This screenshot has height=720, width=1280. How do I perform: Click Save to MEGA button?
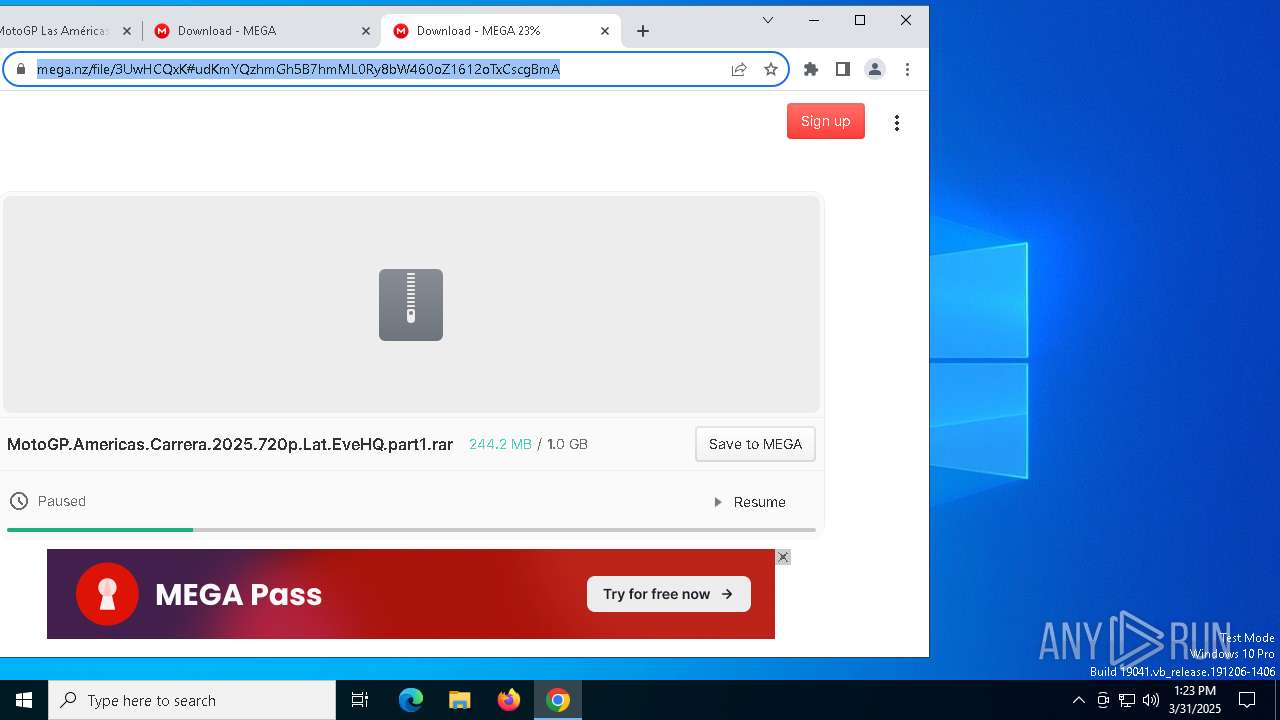point(755,444)
